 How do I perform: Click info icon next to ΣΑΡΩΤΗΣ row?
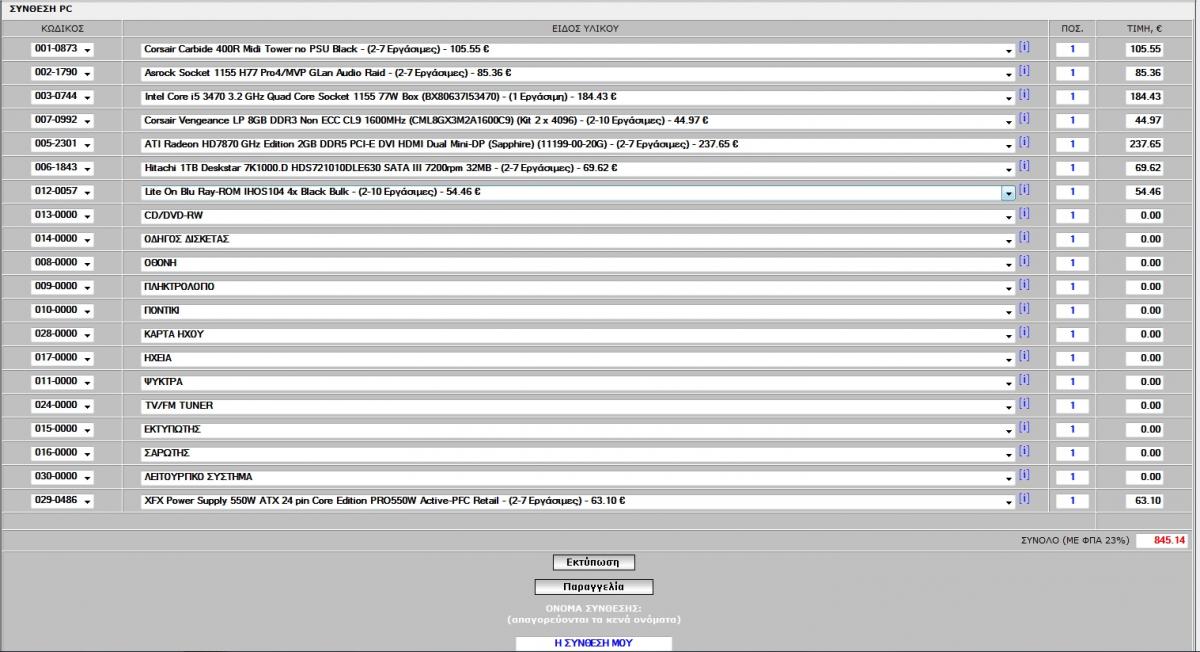point(1024,451)
